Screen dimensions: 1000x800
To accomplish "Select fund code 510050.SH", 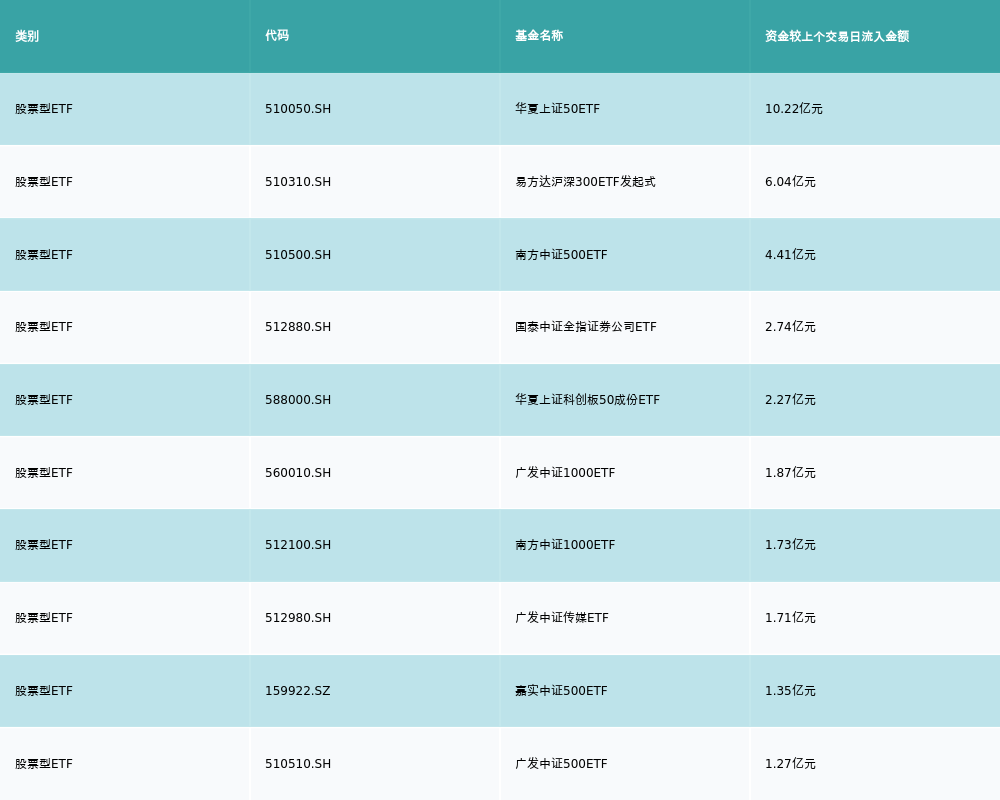I will pos(298,109).
